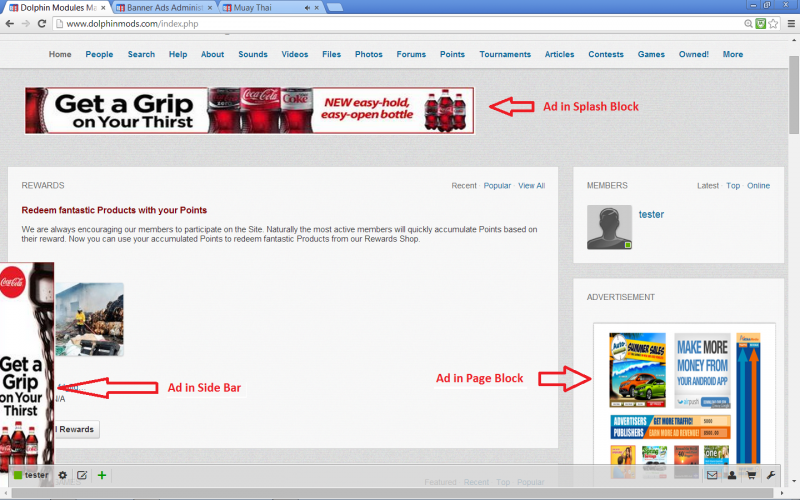Open the Search menu item
This screenshot has width=800, height=500.
(x=141, y=54)
